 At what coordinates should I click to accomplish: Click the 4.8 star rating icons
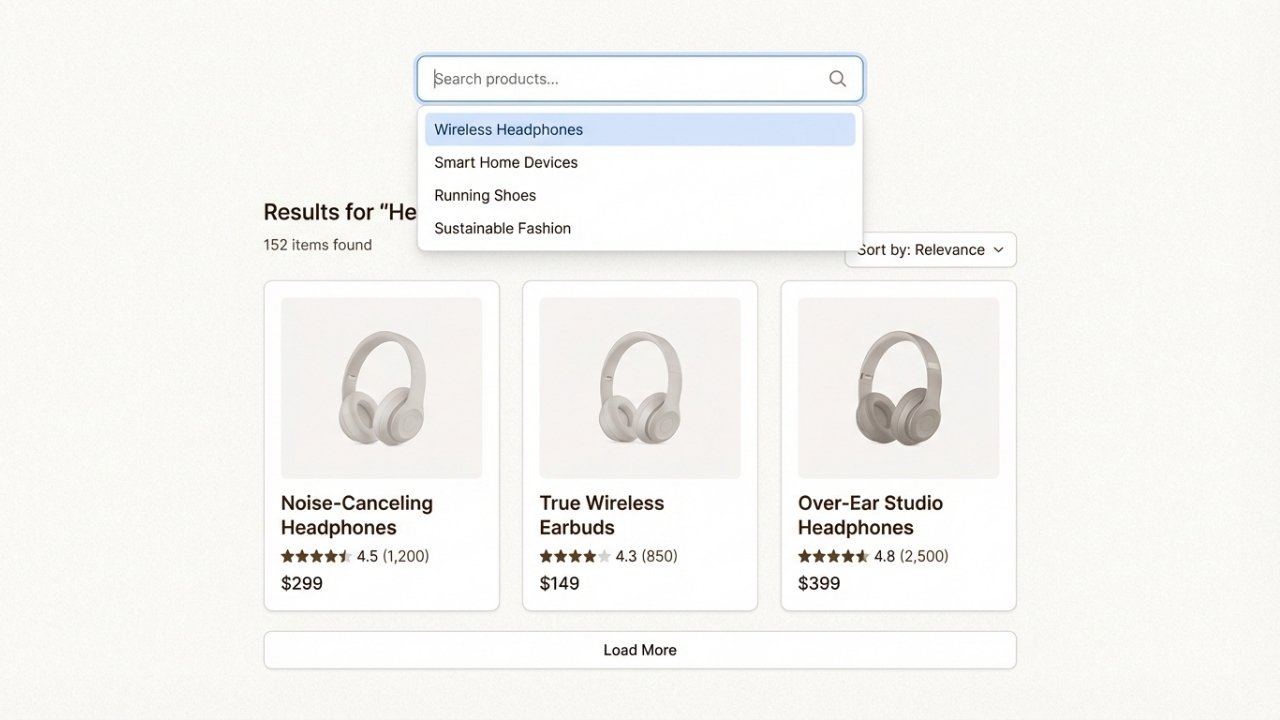pyautogui.click(x=833, y=556)
